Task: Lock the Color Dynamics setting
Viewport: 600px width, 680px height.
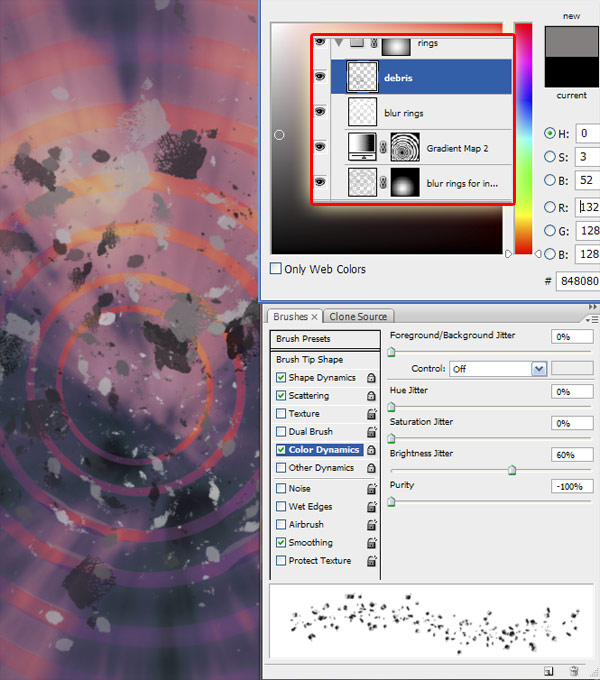Action: pos(371,450)
